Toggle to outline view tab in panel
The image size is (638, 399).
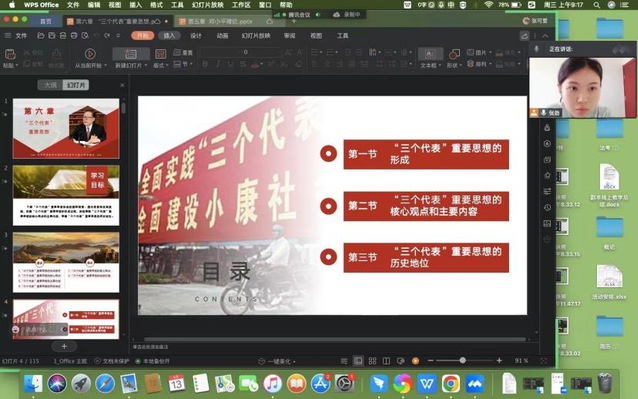click(x=50, y=85)
